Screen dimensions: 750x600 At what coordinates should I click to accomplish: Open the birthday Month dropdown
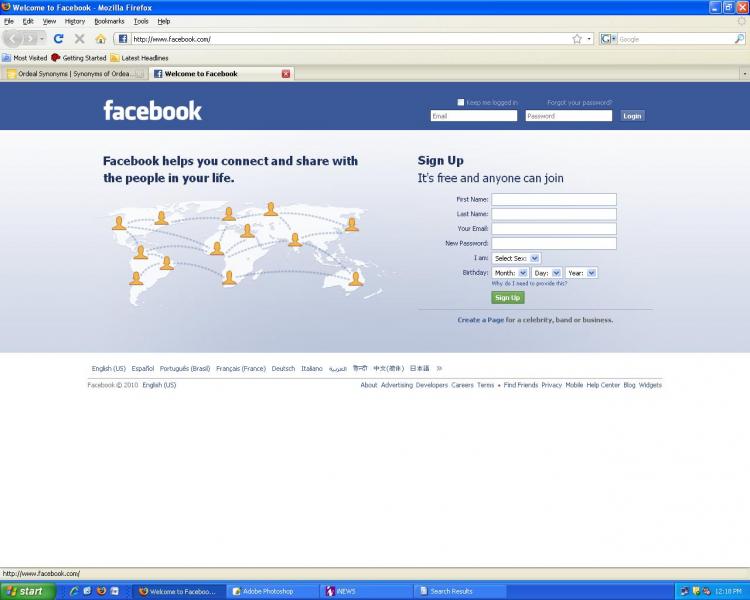tap(510, 273)
